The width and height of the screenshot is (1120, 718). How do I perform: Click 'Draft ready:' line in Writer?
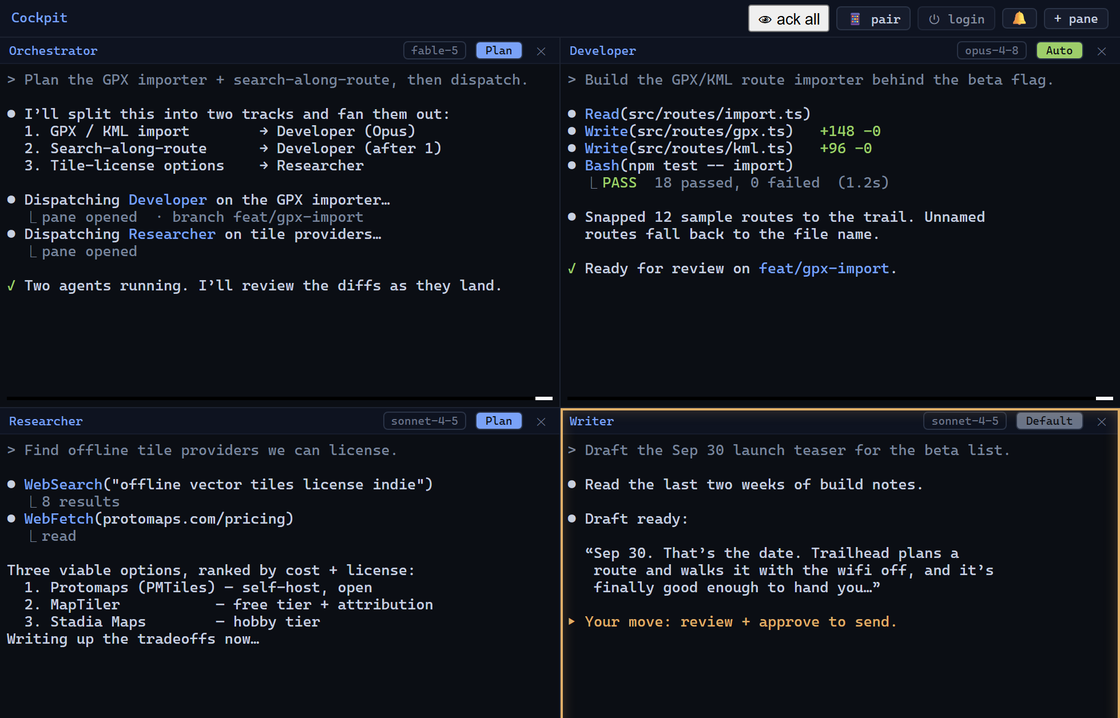tap(636, 519)
